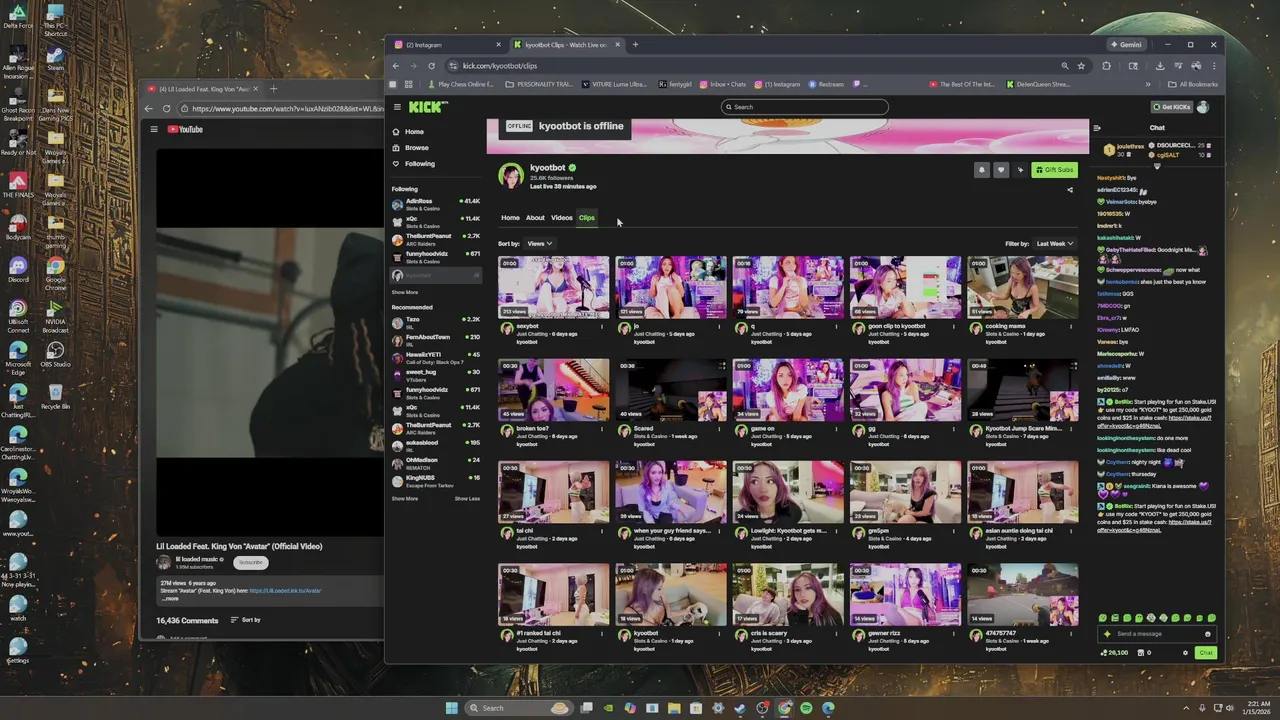Click the emote icon in message box

pos(1208,634)
